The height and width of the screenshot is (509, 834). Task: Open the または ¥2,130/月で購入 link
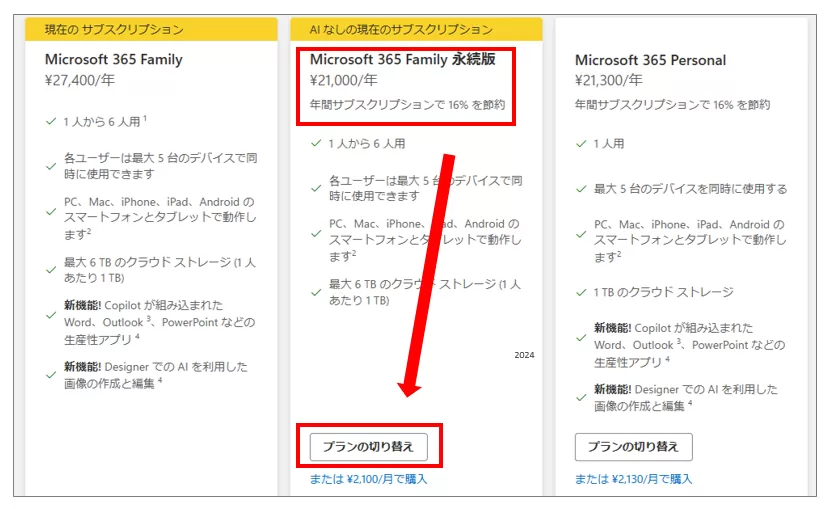633,479
